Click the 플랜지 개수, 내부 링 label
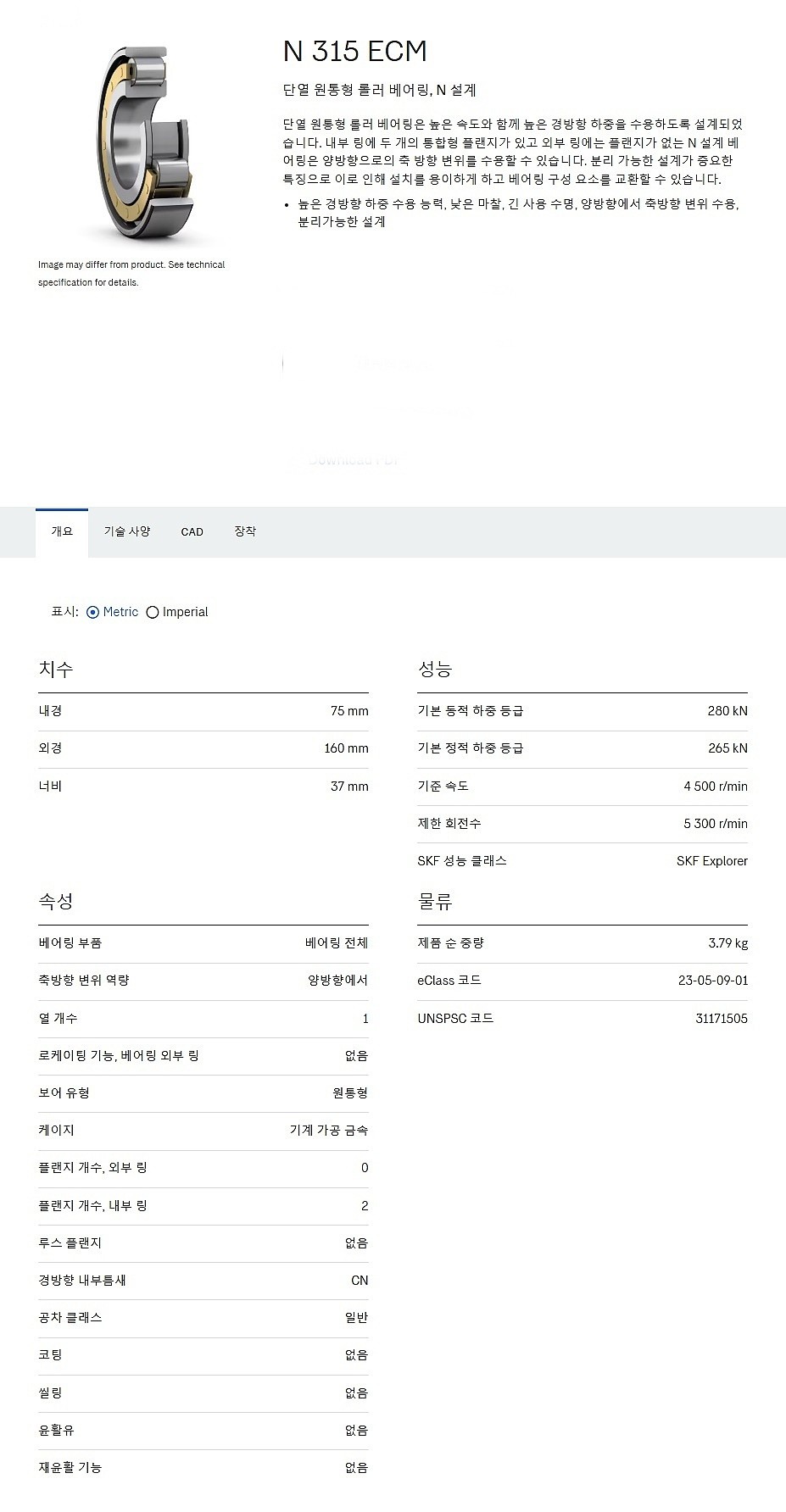Viewport: 786px width, 1512px height. coord(92,1206)
